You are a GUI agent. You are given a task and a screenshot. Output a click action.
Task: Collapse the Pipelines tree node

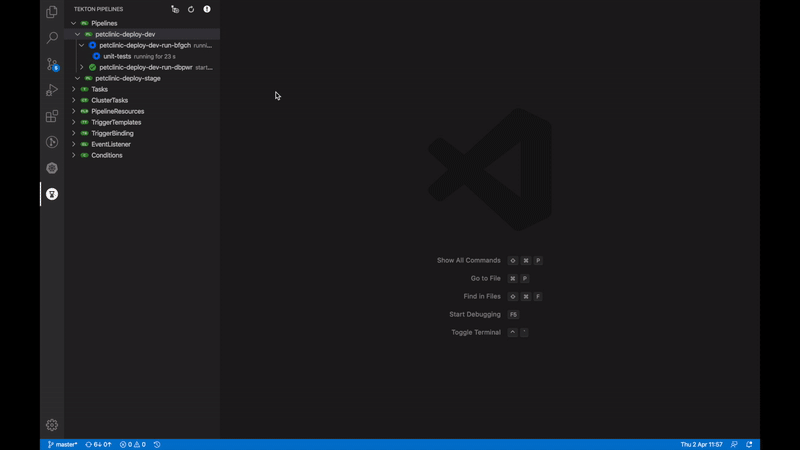(x=73, y=23)
